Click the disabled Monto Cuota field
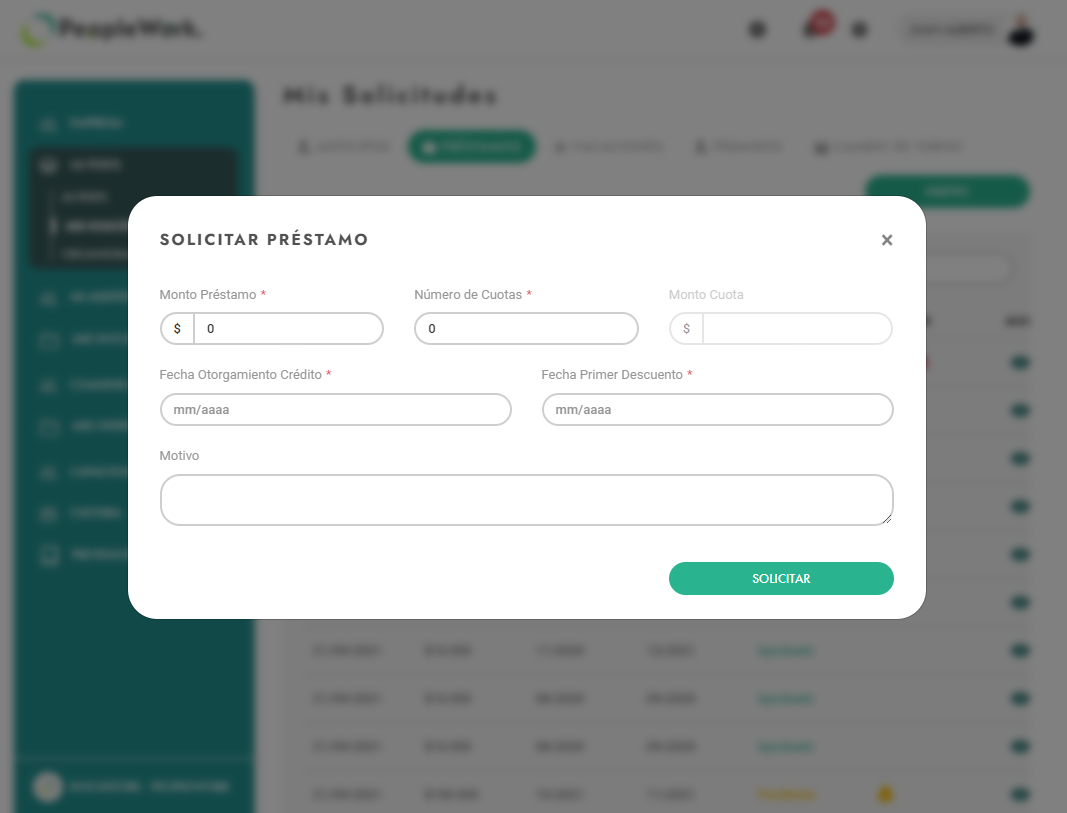 (797, 329)
